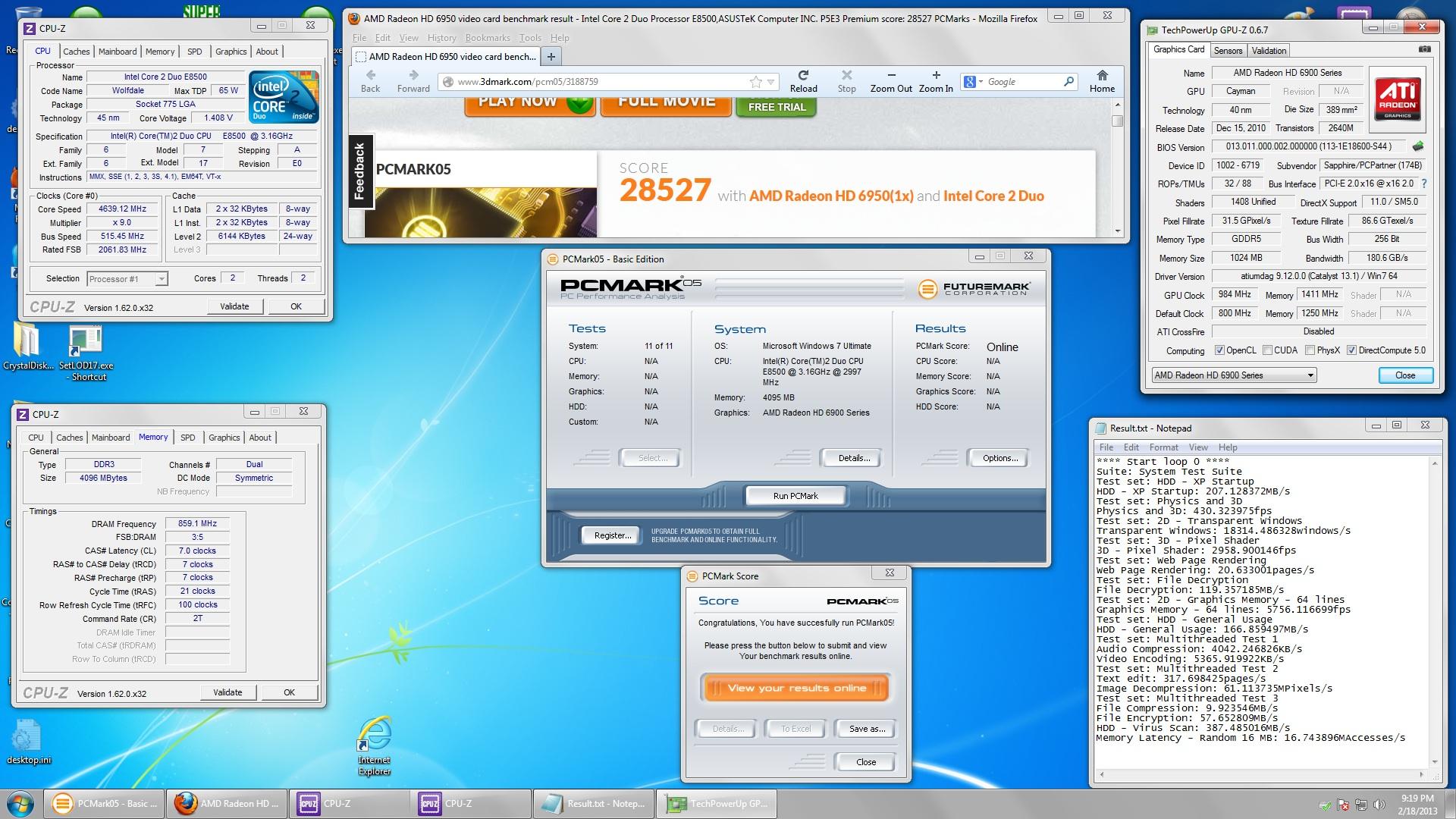Toggle DirectCompute 5.0 checkbox

click(1351, 350)
